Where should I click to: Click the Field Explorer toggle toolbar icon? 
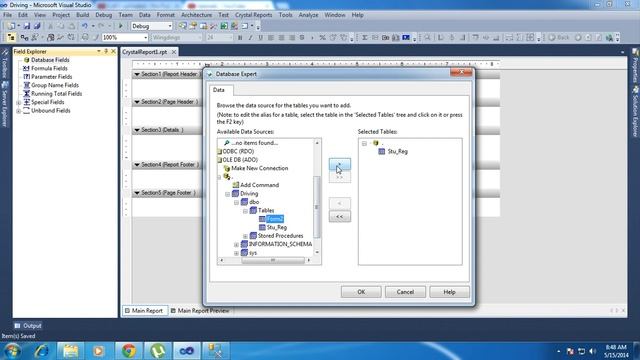(11, 37)
